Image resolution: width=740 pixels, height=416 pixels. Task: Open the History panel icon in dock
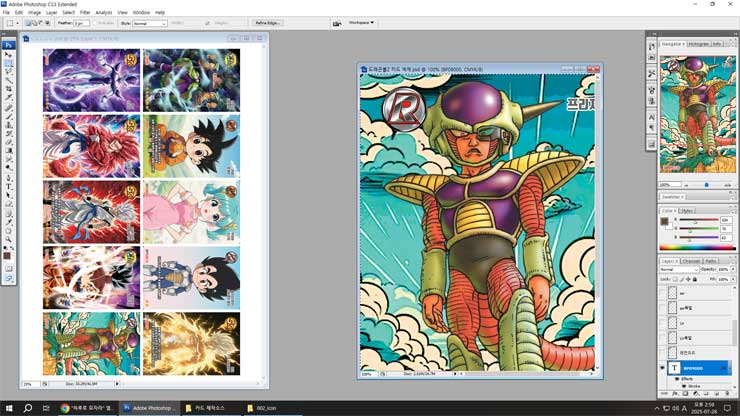coord(652,47)
